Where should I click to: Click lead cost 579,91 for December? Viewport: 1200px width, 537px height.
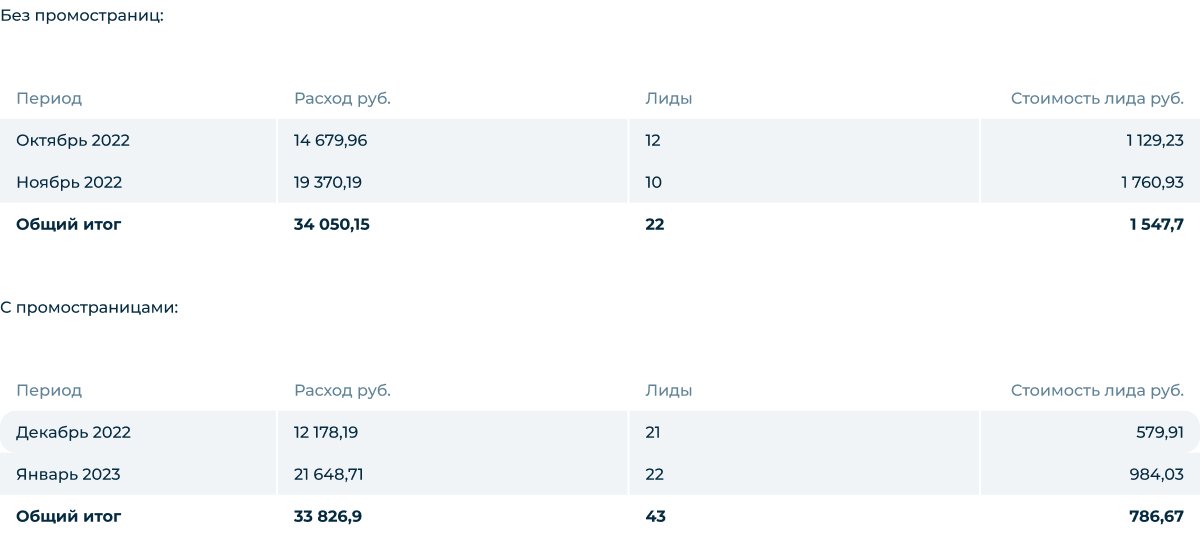coord(1161,432)
